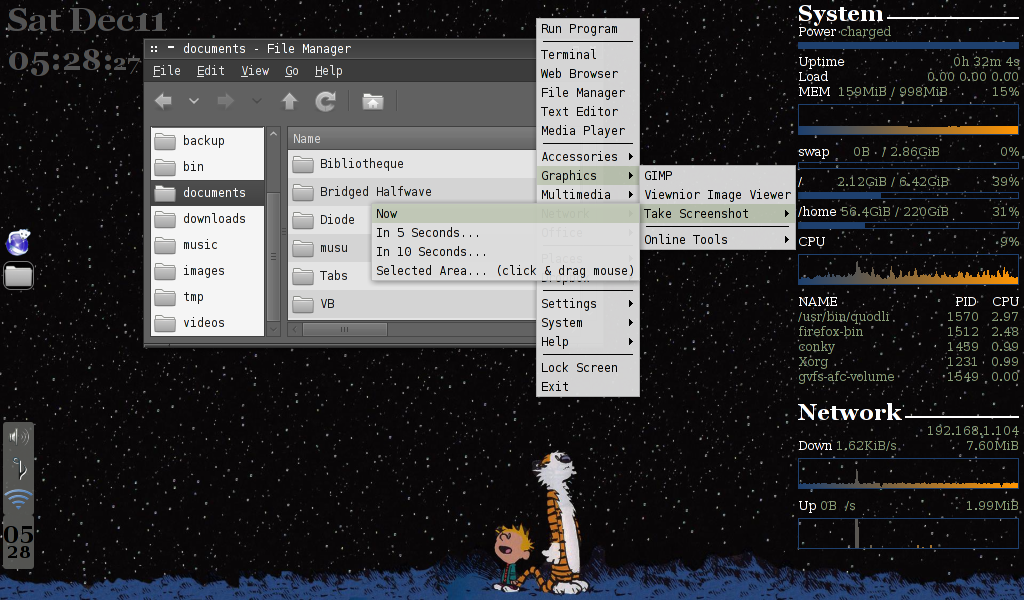Expand the System submenu
1024x600 pixels.
(x=587, y=323)
